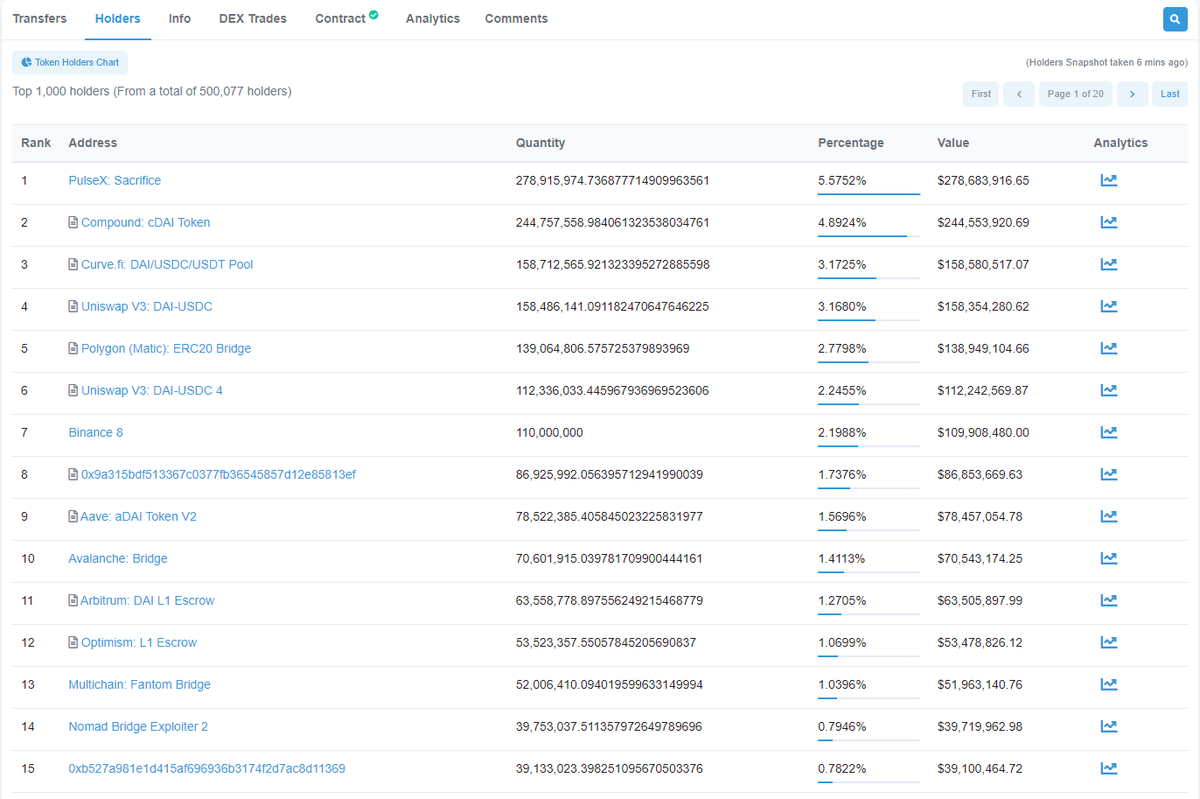Click the Value column header
The image size is (1200, 799).
(953, 143)
